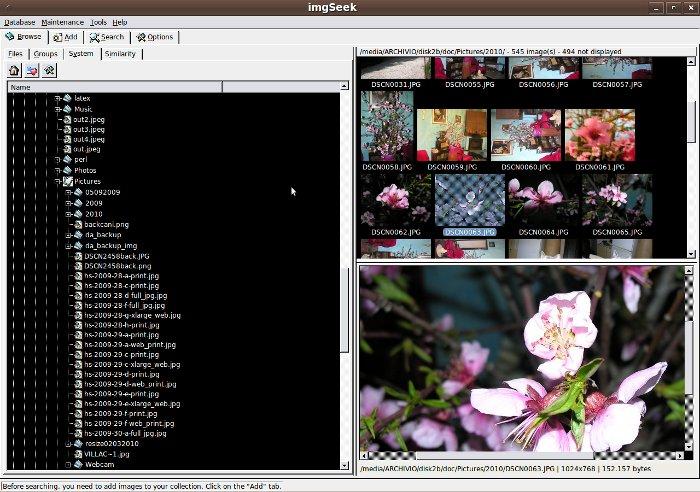Select the Files sub-tab
The height and width of the screenshot is (492, 700).
(15, 54)
